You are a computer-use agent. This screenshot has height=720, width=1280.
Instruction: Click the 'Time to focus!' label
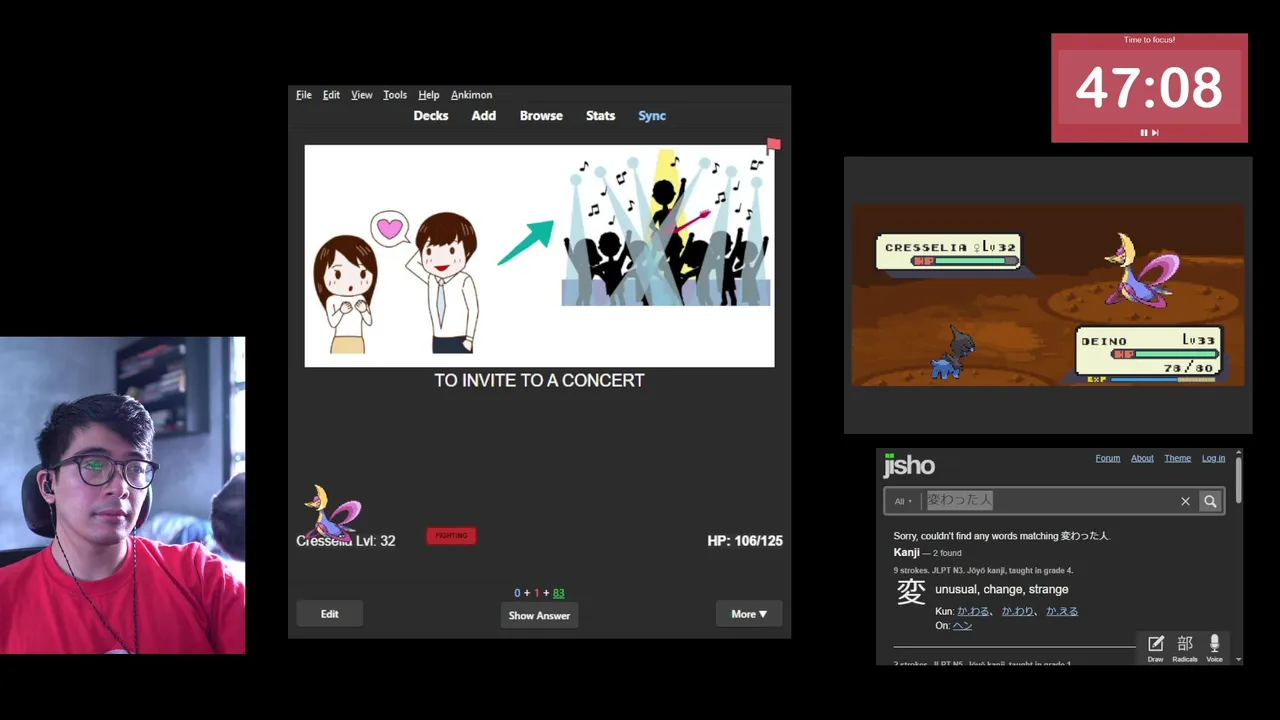tap(1149, 40)
